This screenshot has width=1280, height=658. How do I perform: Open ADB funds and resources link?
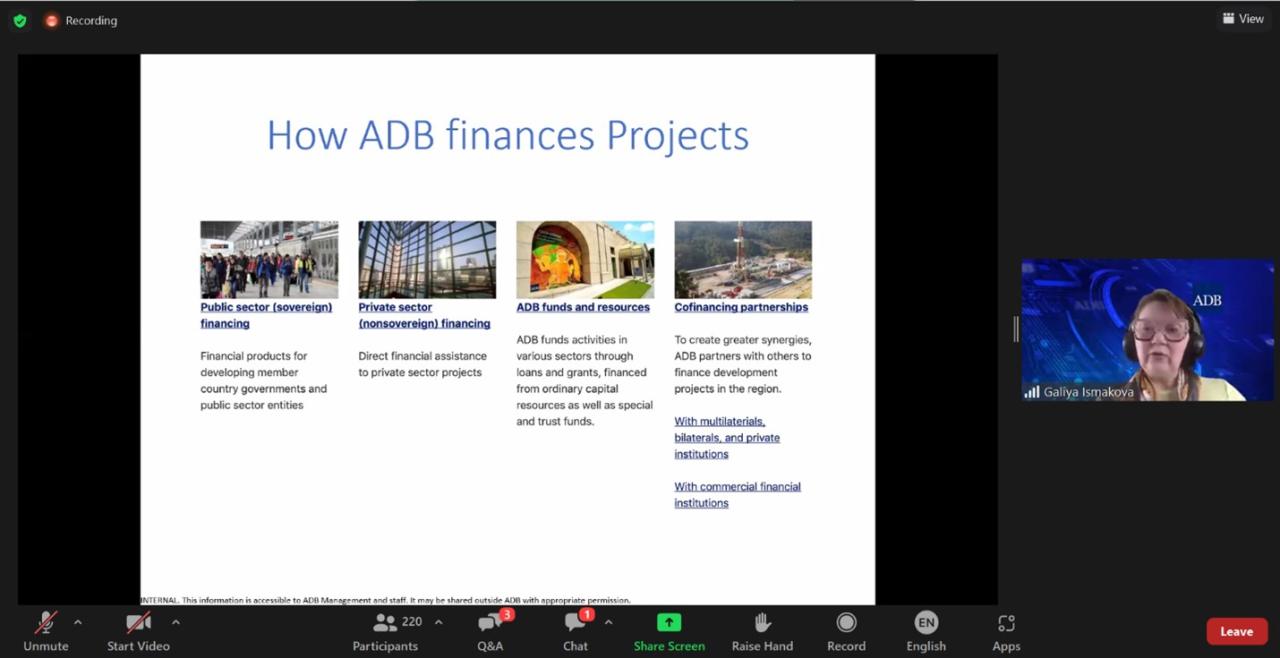583,307
